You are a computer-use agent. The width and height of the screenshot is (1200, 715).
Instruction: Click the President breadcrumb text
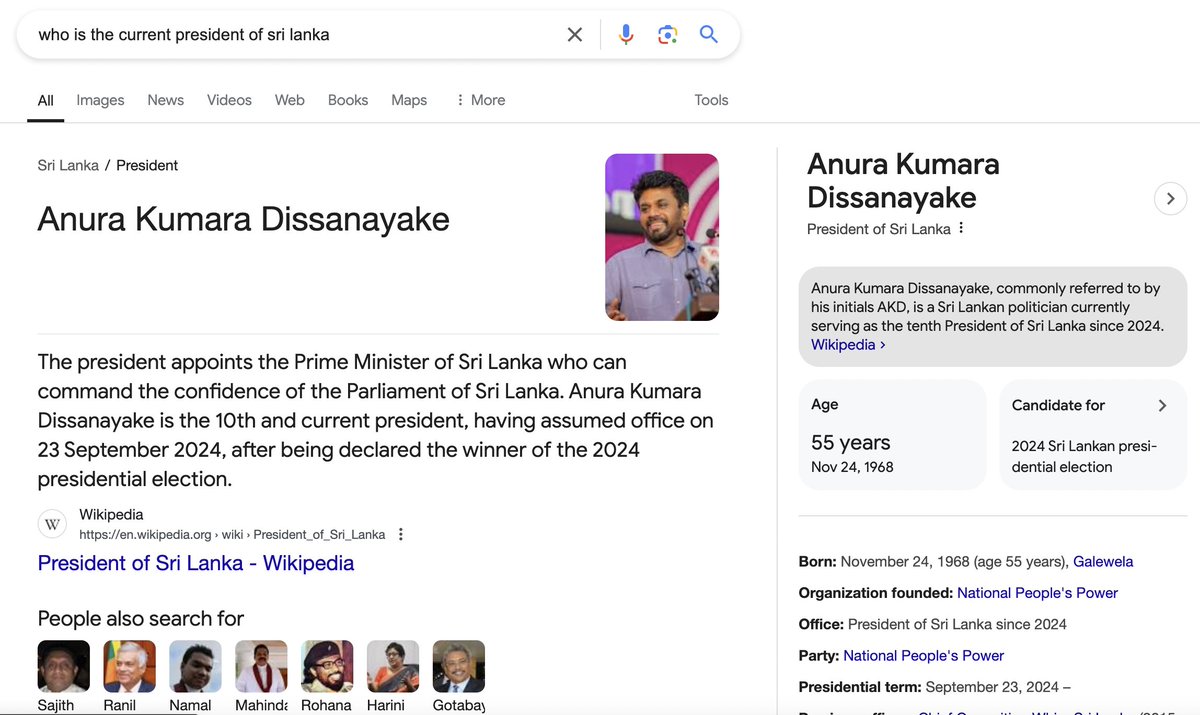[147, 165]
